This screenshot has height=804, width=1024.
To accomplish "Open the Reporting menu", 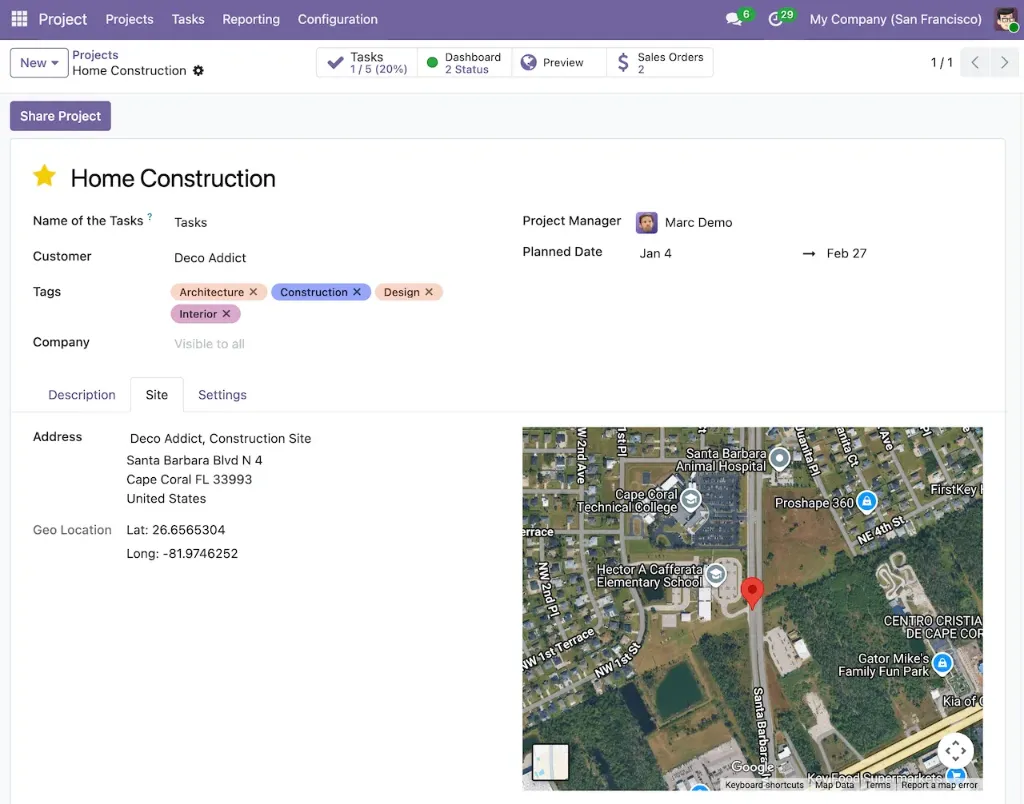I will click(251, 20).
